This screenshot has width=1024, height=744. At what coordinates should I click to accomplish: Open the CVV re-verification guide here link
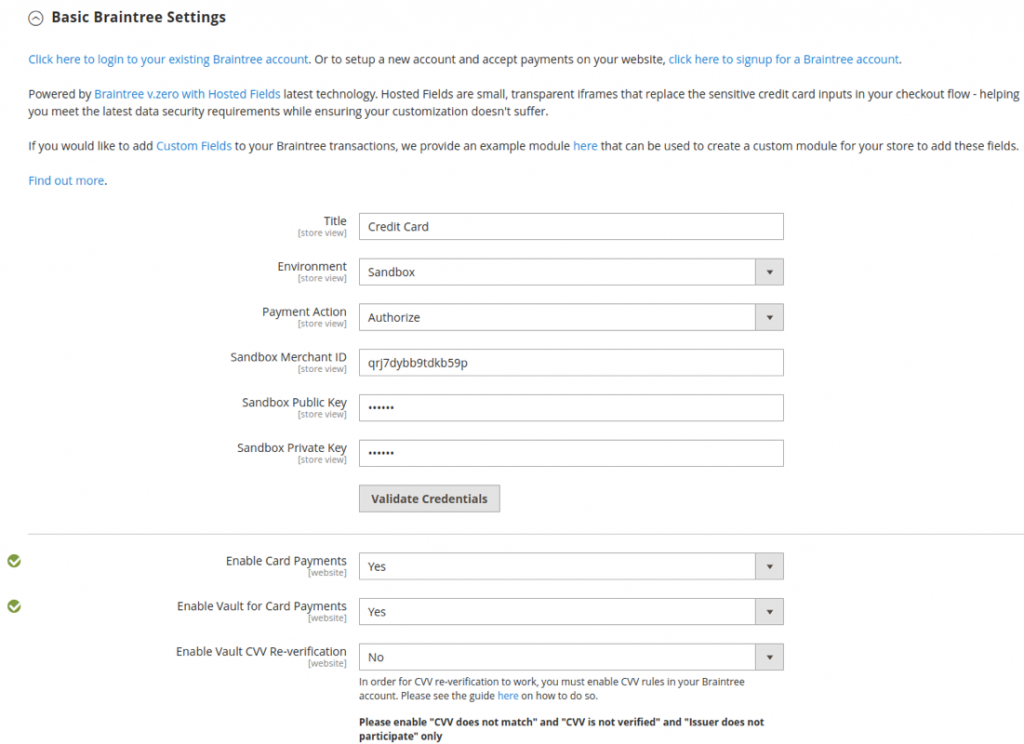point(508,695)
